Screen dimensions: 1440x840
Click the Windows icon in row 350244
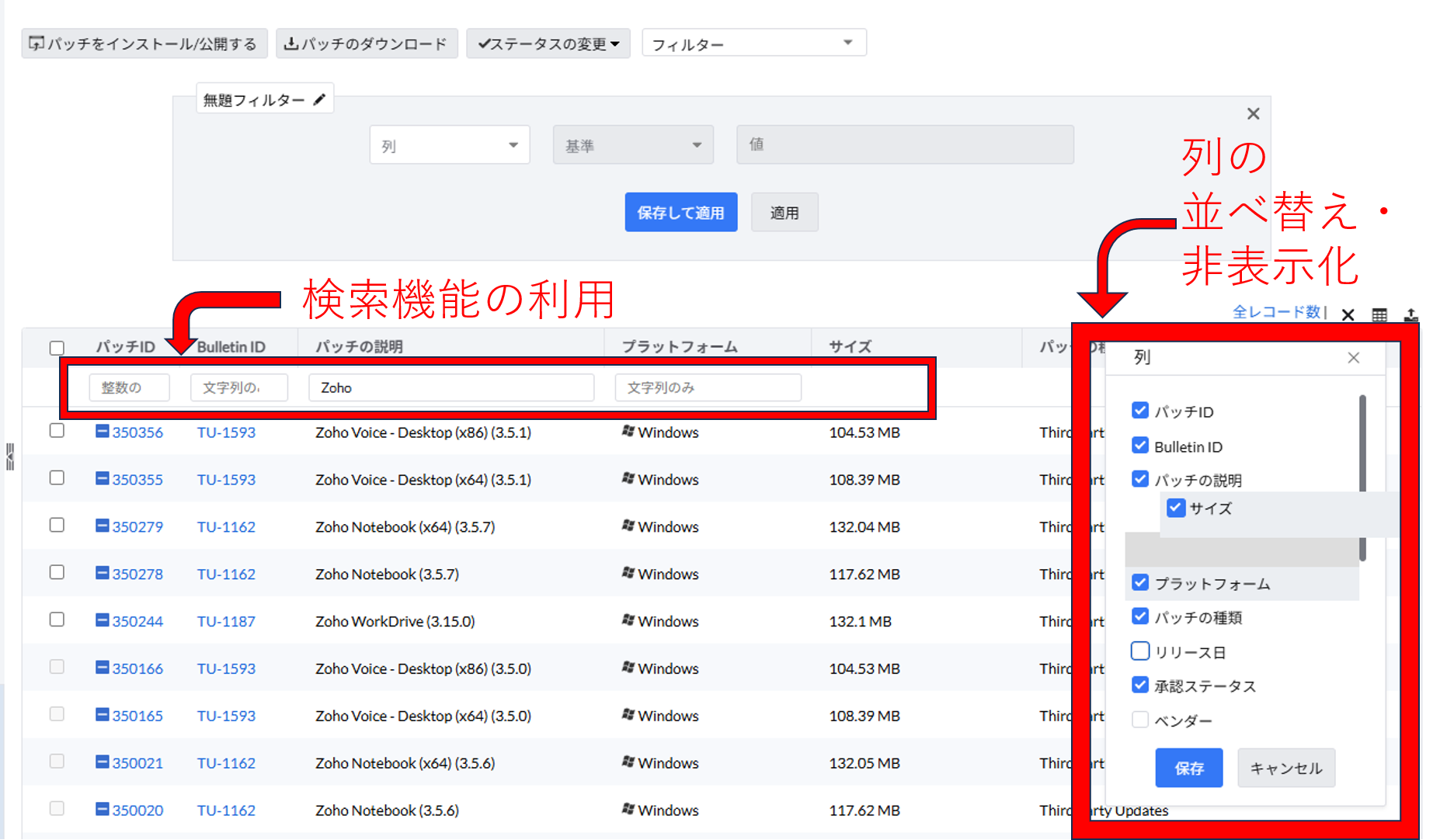point(628,620)
